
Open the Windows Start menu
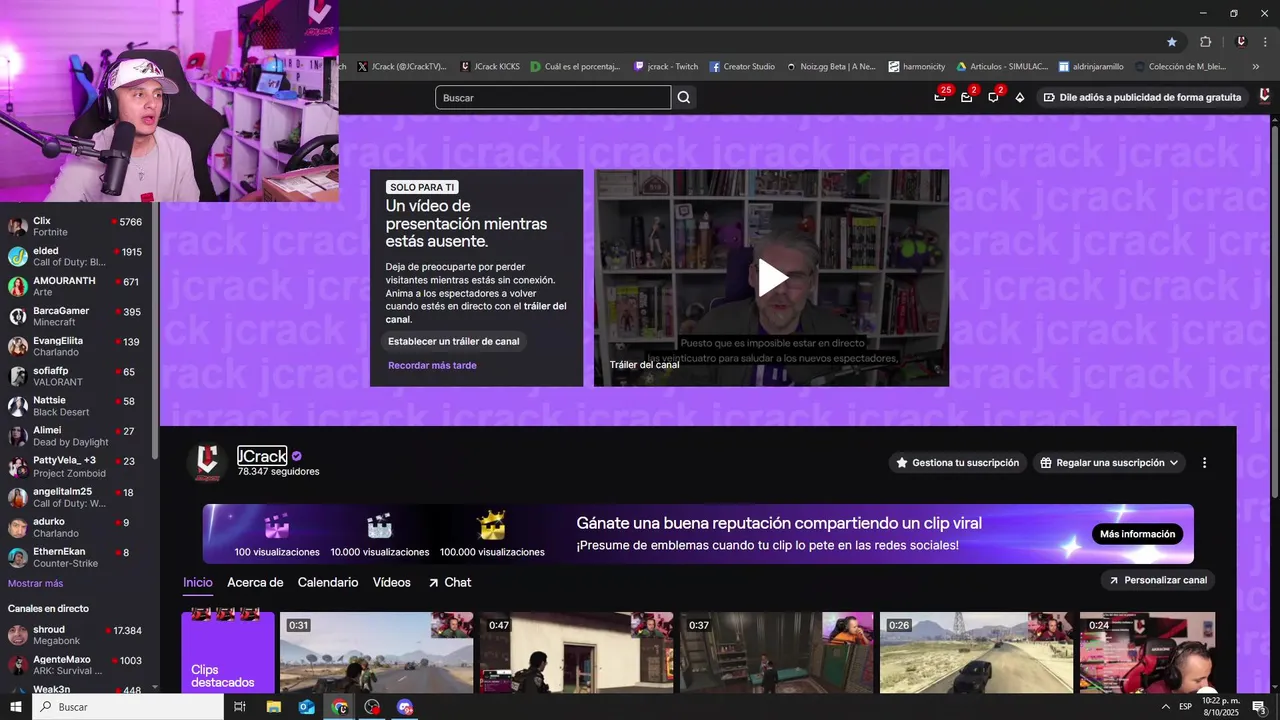[15, 707]
